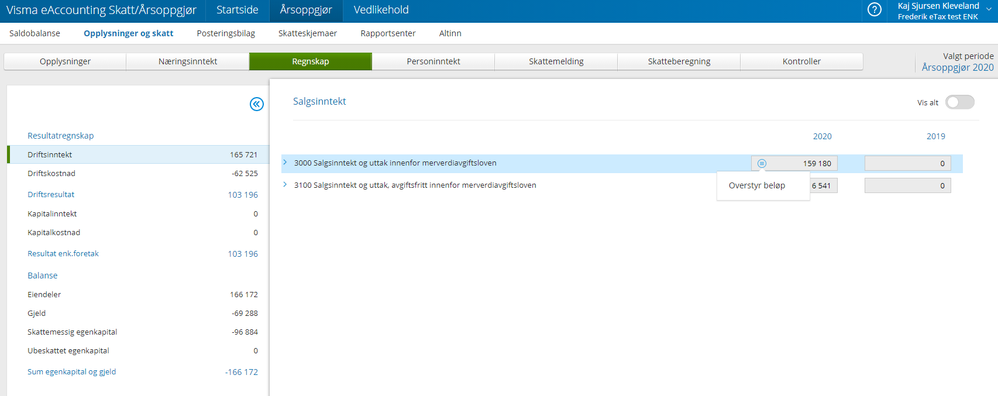Click the 2020 amount field 6 541
The height and width of the screenshot is (396, 998).
coord(824,185)
